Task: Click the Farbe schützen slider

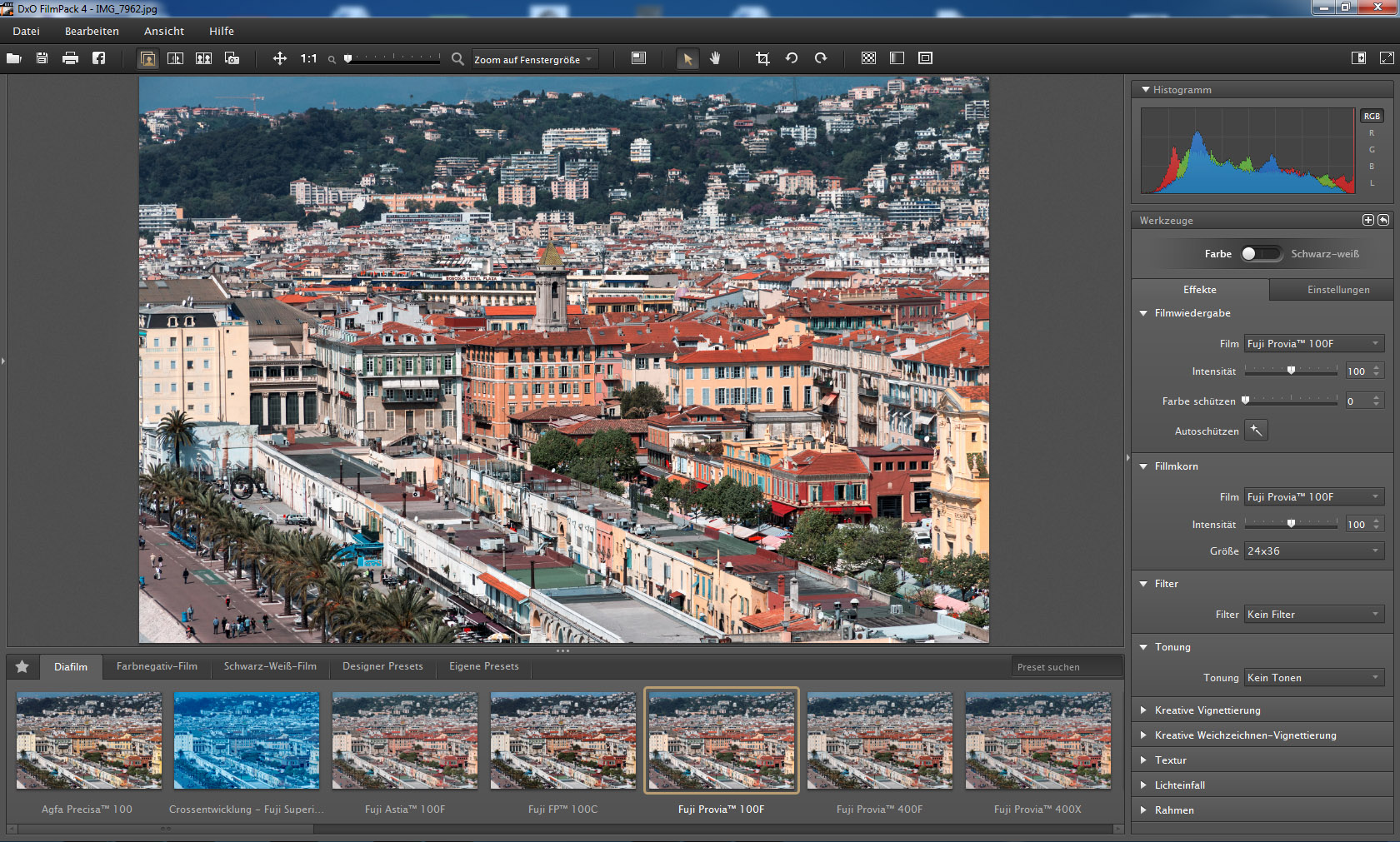Action: click(1291, 401)
